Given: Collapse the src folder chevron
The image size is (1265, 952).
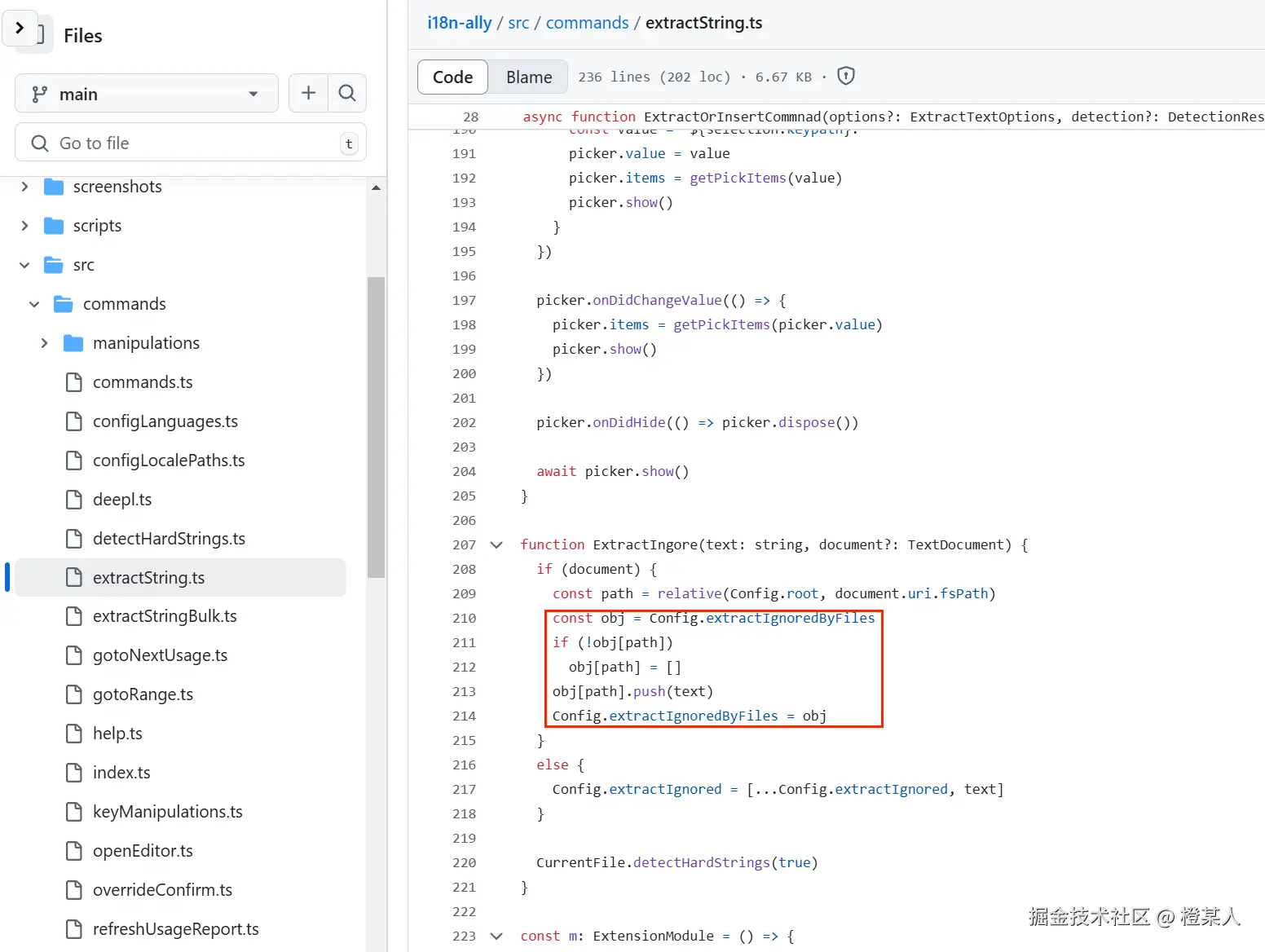Looking at the screenshot, I should tap(24, 265).
